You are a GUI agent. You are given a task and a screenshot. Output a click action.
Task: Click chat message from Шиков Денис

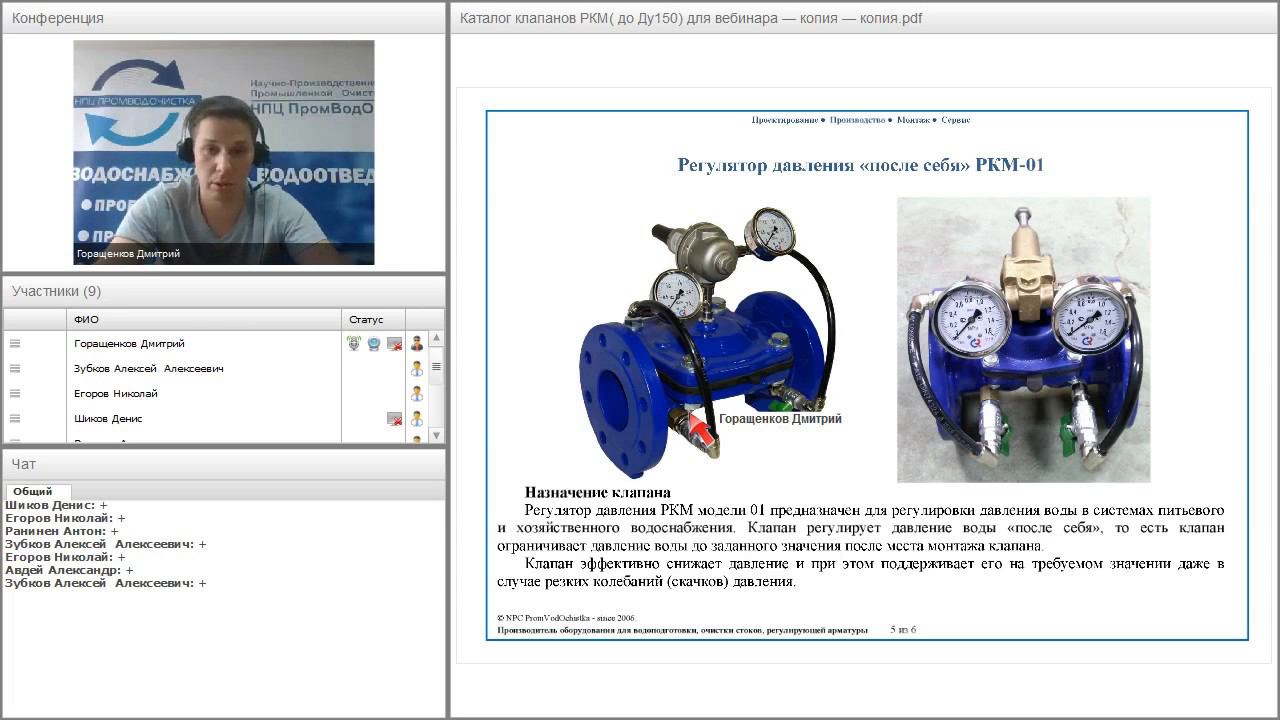coord(56,505)
